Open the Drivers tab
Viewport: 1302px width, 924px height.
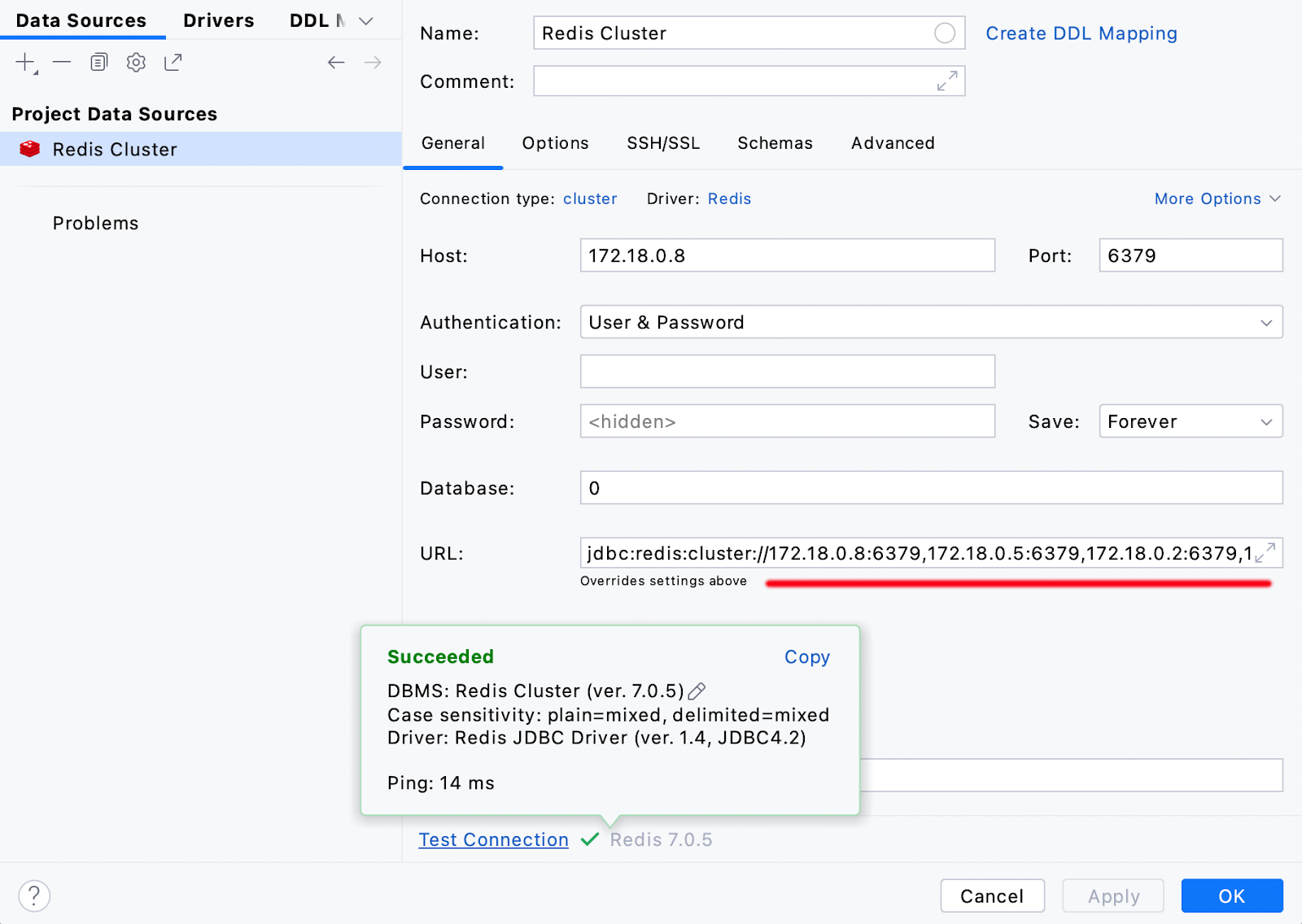pos(218,21)
